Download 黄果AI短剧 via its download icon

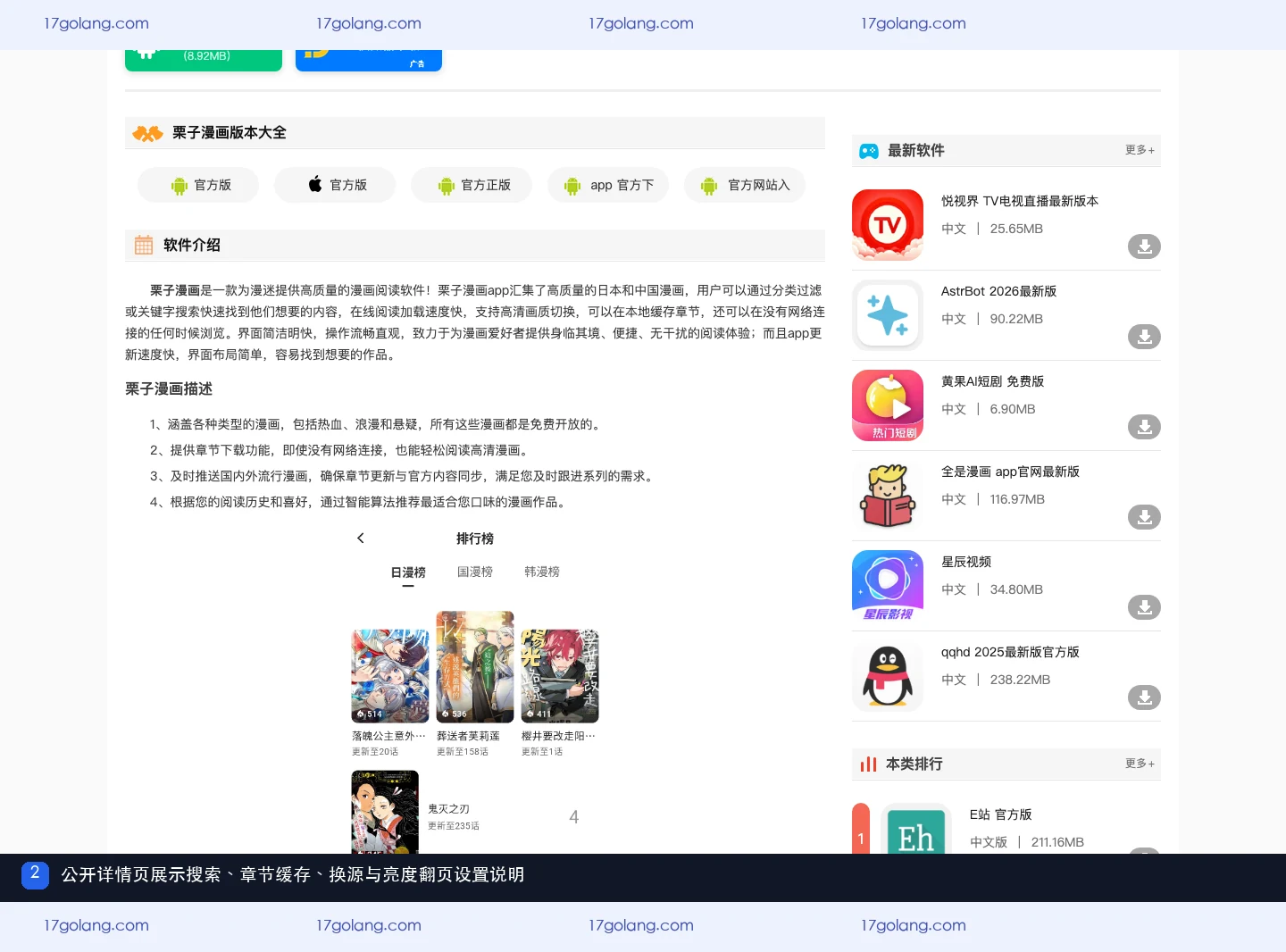click(1144, 427)
